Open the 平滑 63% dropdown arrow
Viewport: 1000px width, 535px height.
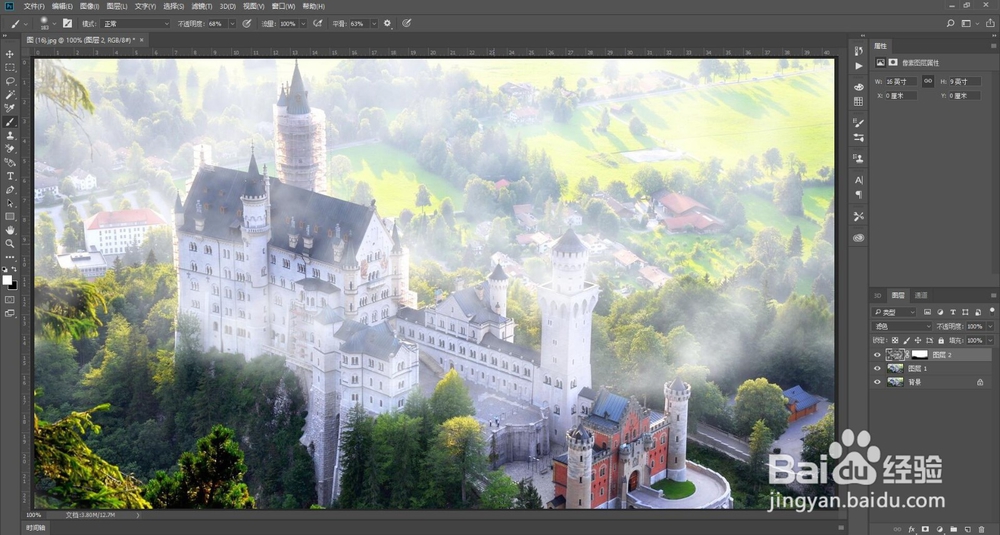374,24
